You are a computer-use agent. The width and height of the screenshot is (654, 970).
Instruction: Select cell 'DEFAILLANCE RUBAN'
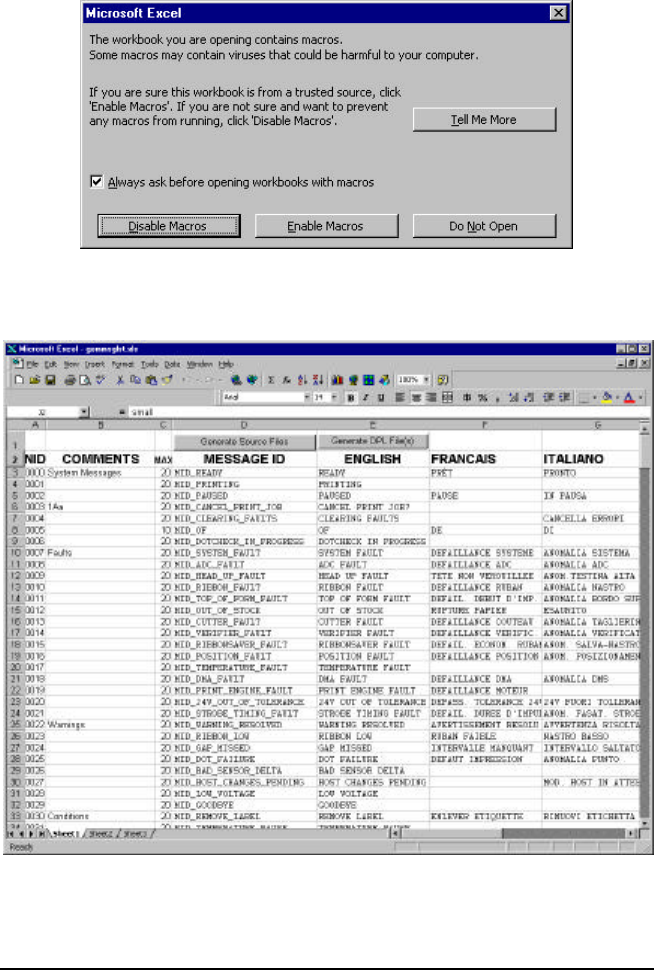pos(485,587)
